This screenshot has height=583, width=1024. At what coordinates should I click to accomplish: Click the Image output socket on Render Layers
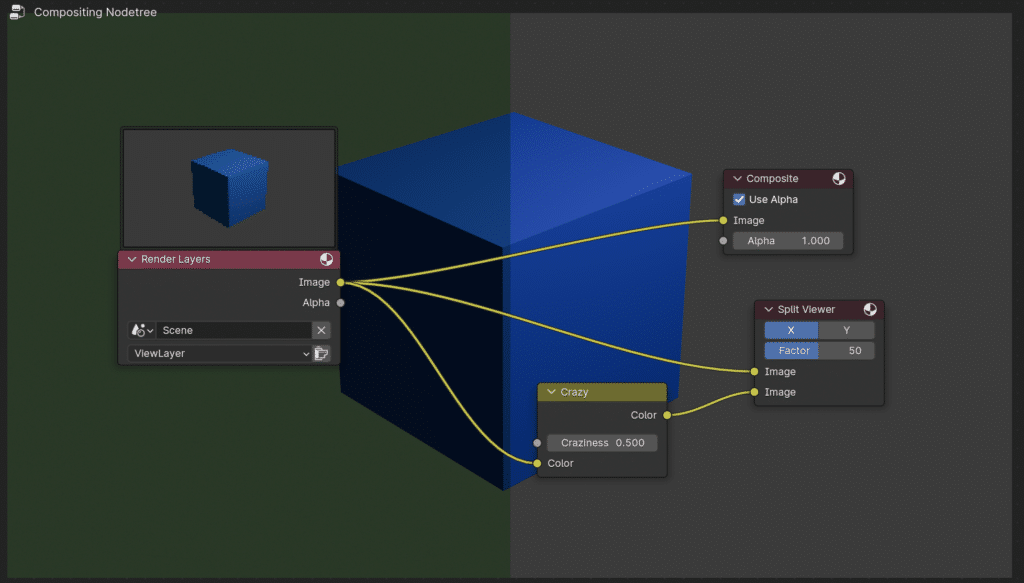coord(340,283)
